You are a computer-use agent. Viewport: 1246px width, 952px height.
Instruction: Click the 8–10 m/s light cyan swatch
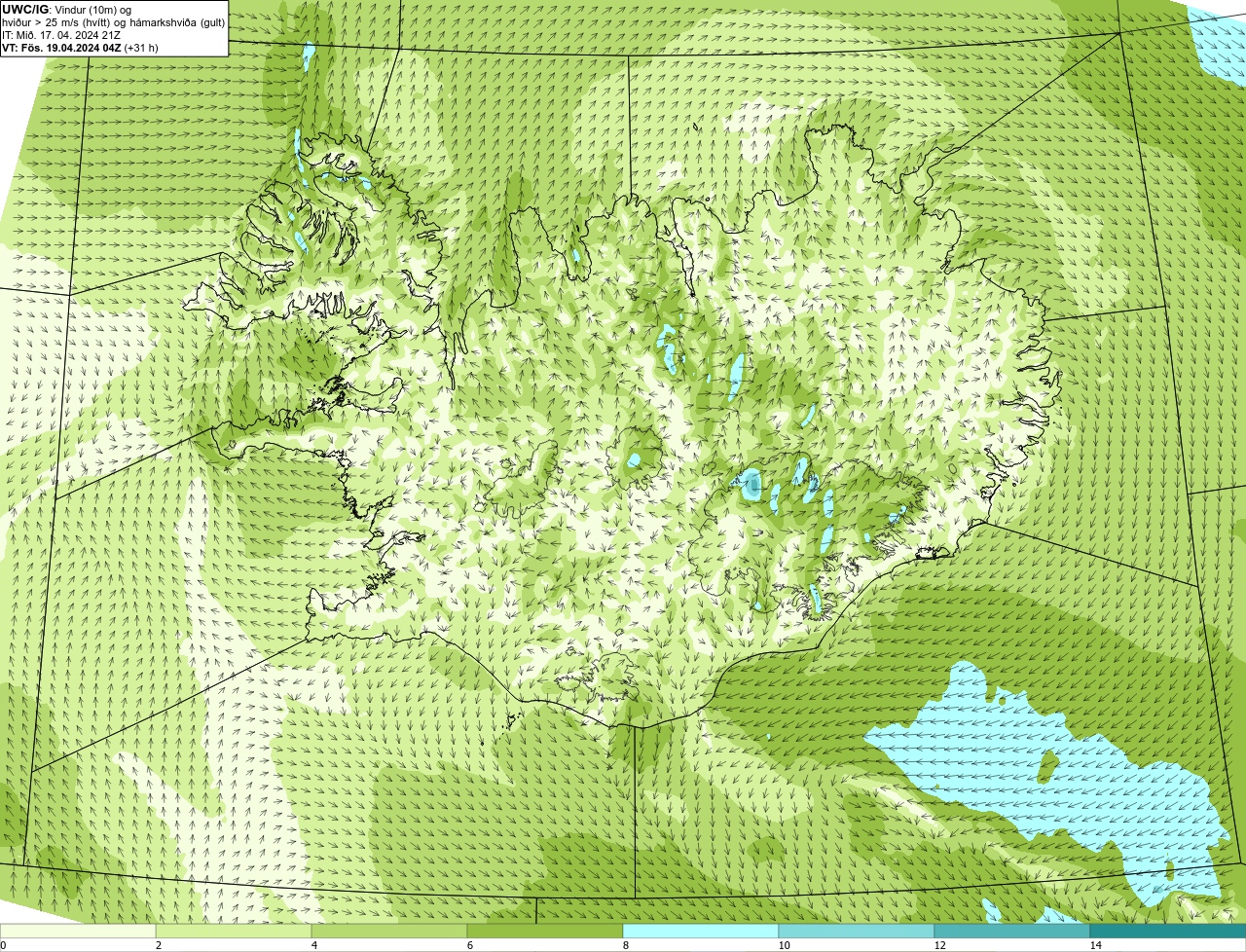(701, 932)
